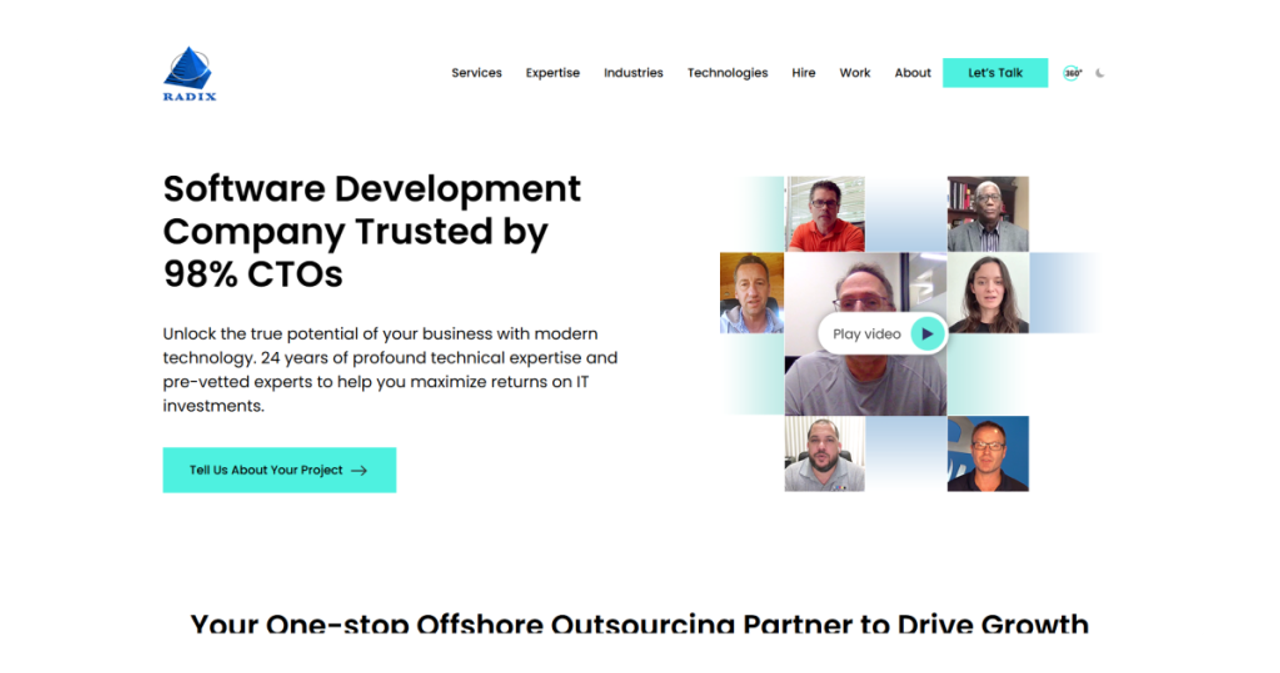Open the Industries menu

point(633,73)
